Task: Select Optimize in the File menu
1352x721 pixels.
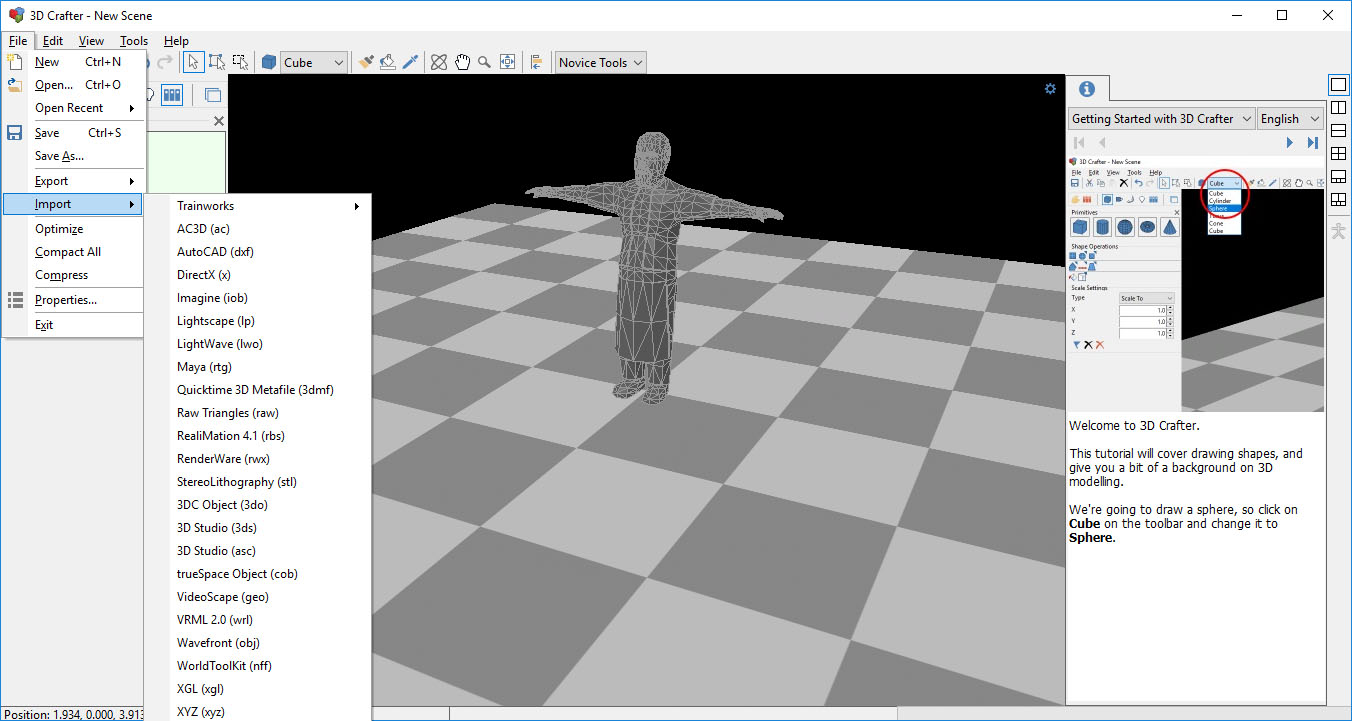Action: 75,229
